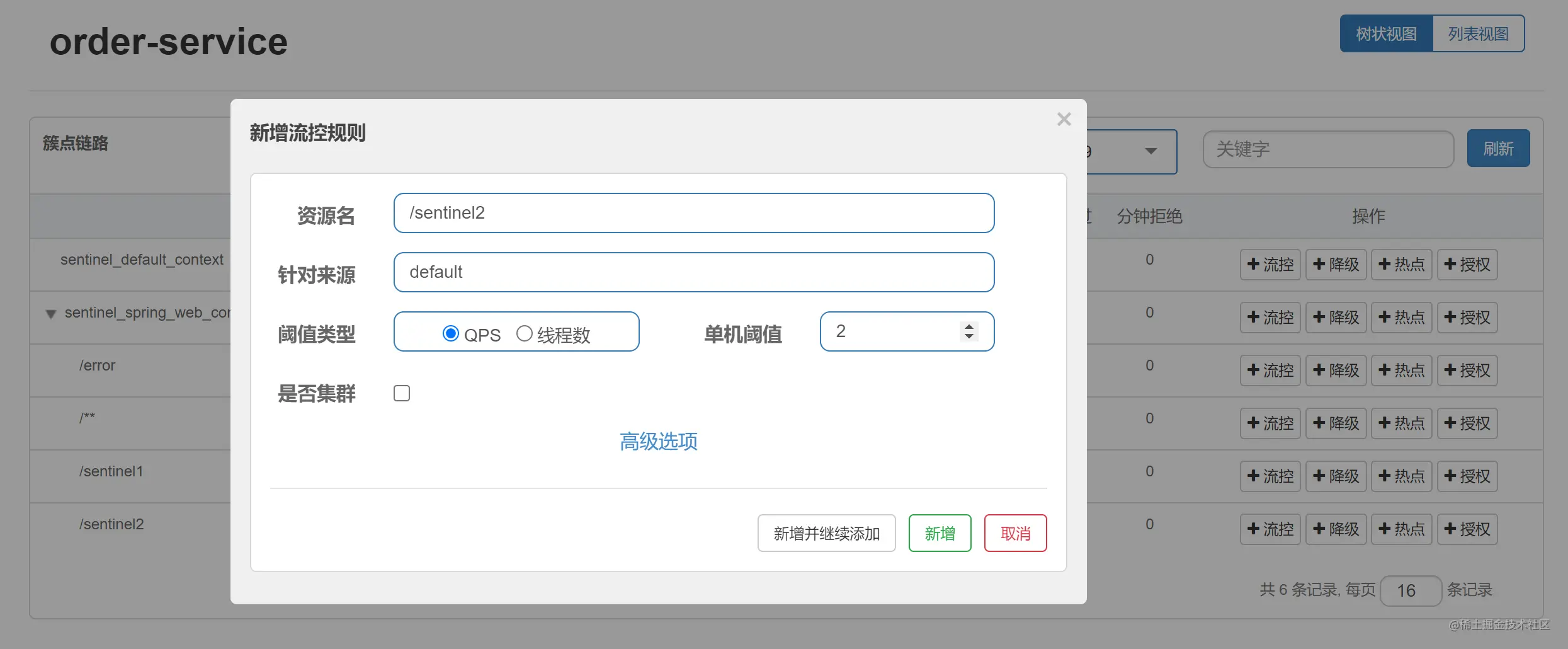This screenshot has width=1568, height=649.
Task: Add 热点 rule for /sentinel1 row
Action: pos(1401,476)
